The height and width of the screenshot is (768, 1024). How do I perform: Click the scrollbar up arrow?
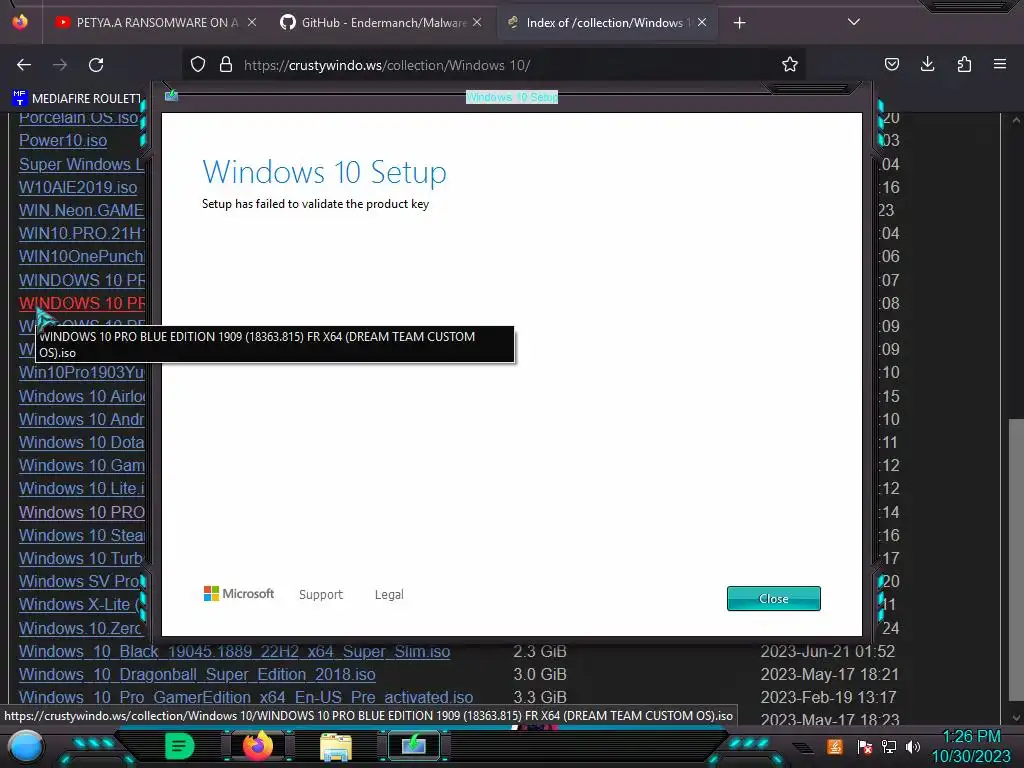point(1016,120)
